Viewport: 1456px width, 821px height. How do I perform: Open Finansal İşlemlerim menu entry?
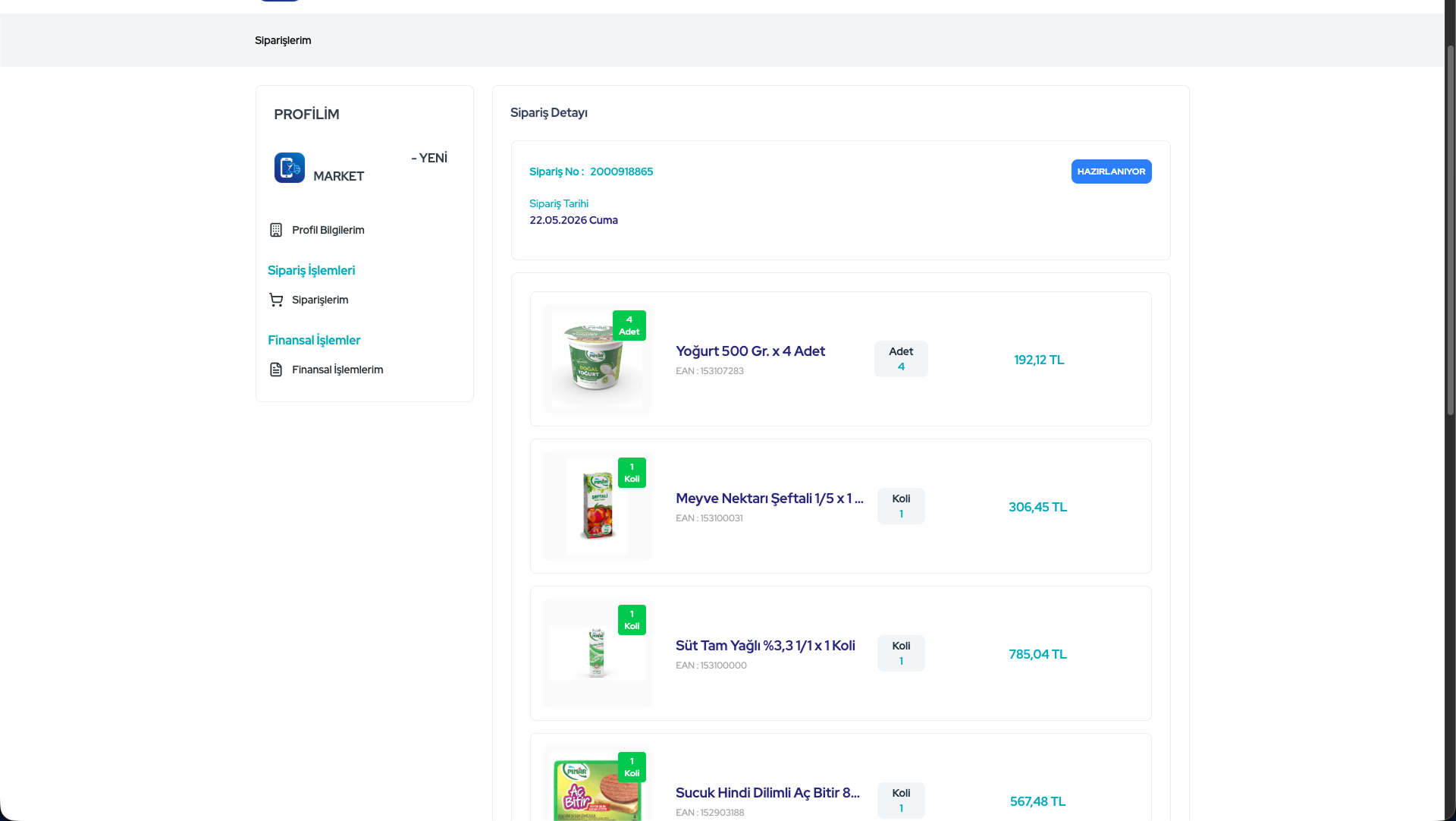[x=337, y=370]
